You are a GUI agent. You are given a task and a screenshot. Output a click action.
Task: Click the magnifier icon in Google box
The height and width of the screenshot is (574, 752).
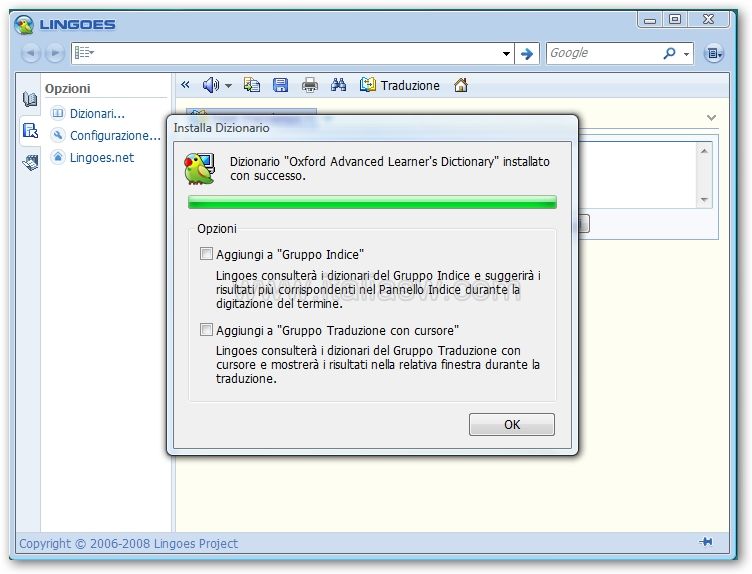click(670, 53)
